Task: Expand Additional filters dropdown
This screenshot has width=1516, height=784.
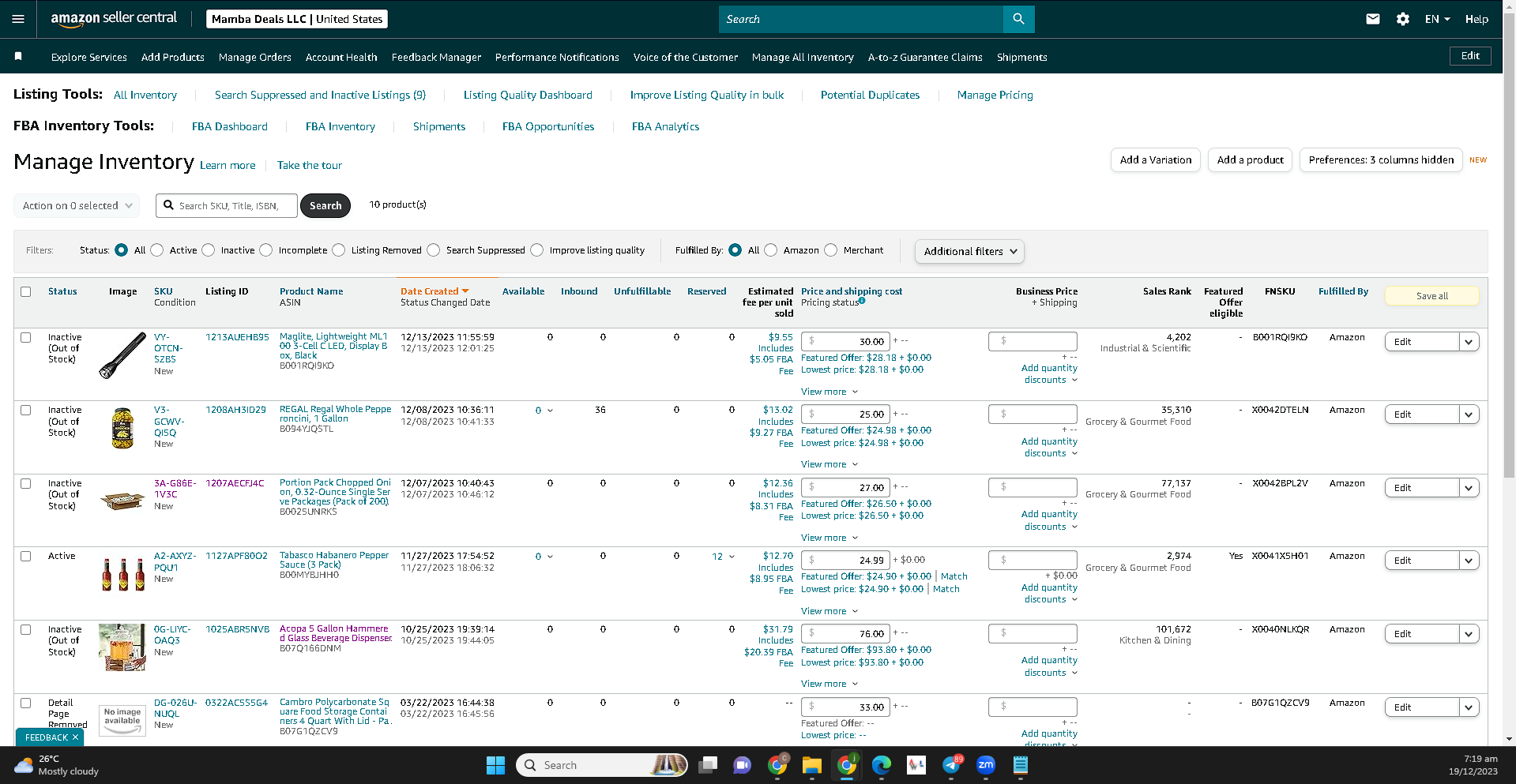Action: pos(969,251)
